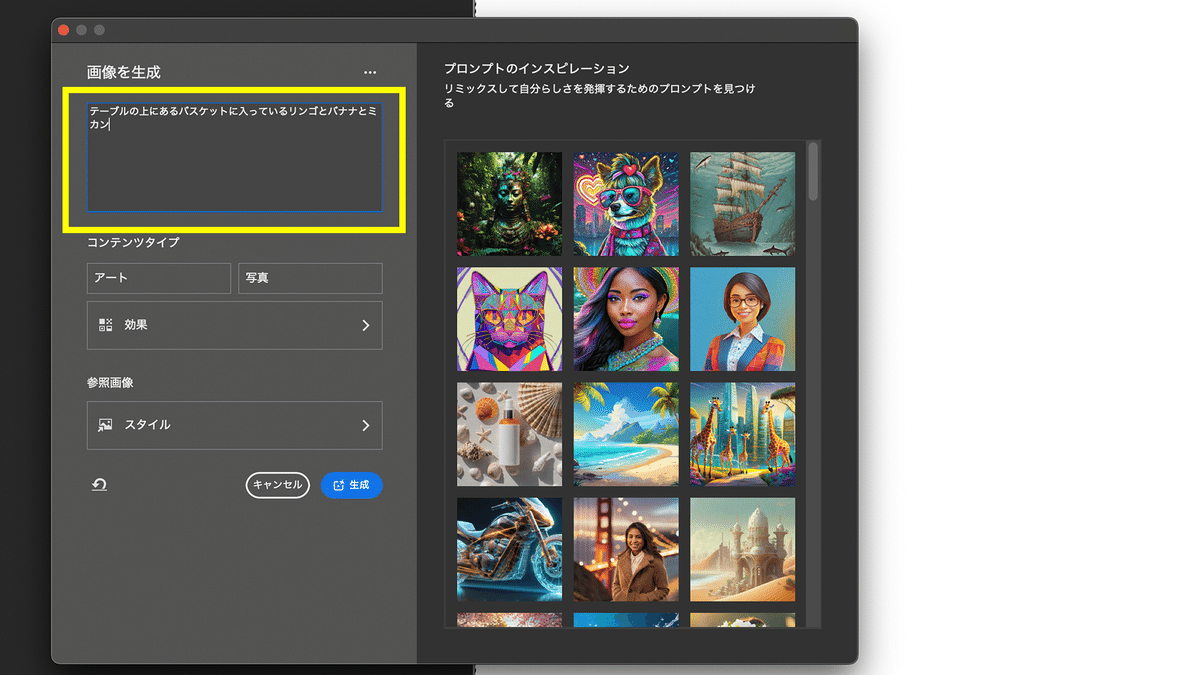Choose the colorful geometric cat thumbnail

coord(509,319)
